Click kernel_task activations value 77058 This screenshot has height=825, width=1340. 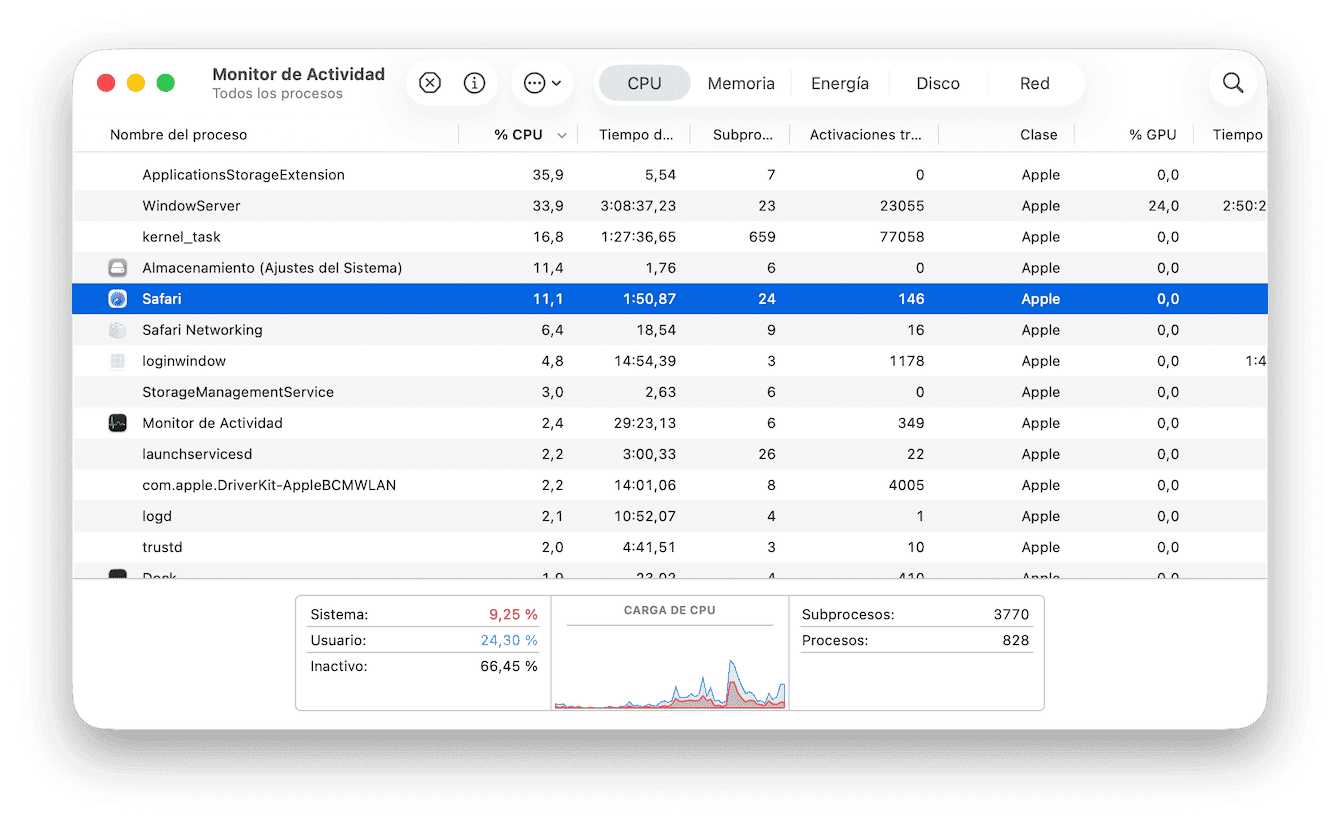pos(904,236)
